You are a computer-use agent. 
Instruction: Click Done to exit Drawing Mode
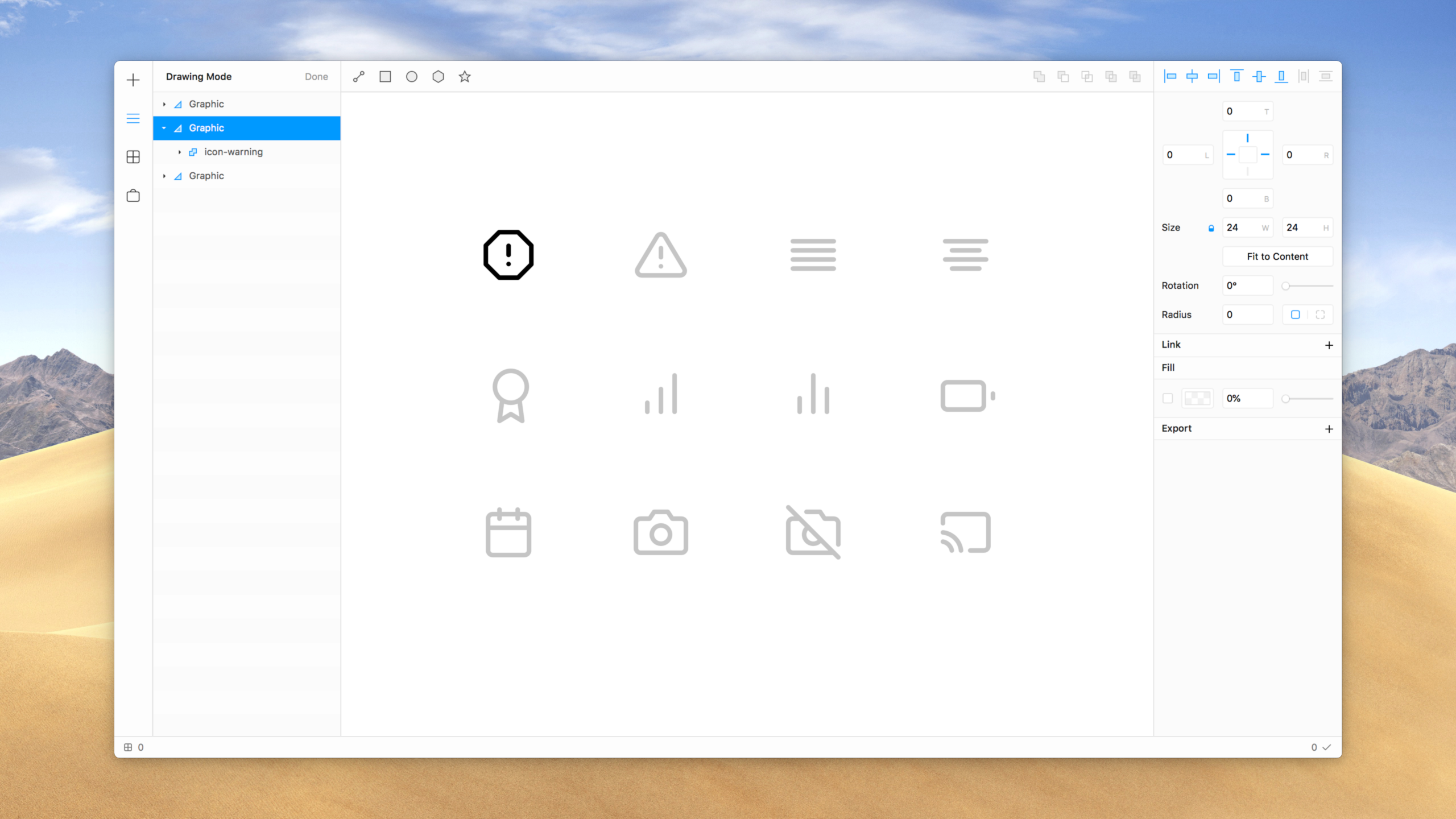tap(316, 76)
